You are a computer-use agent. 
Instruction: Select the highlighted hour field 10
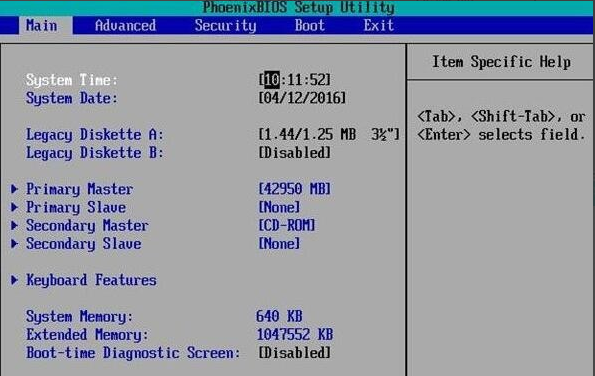click(x=272, y=80)
